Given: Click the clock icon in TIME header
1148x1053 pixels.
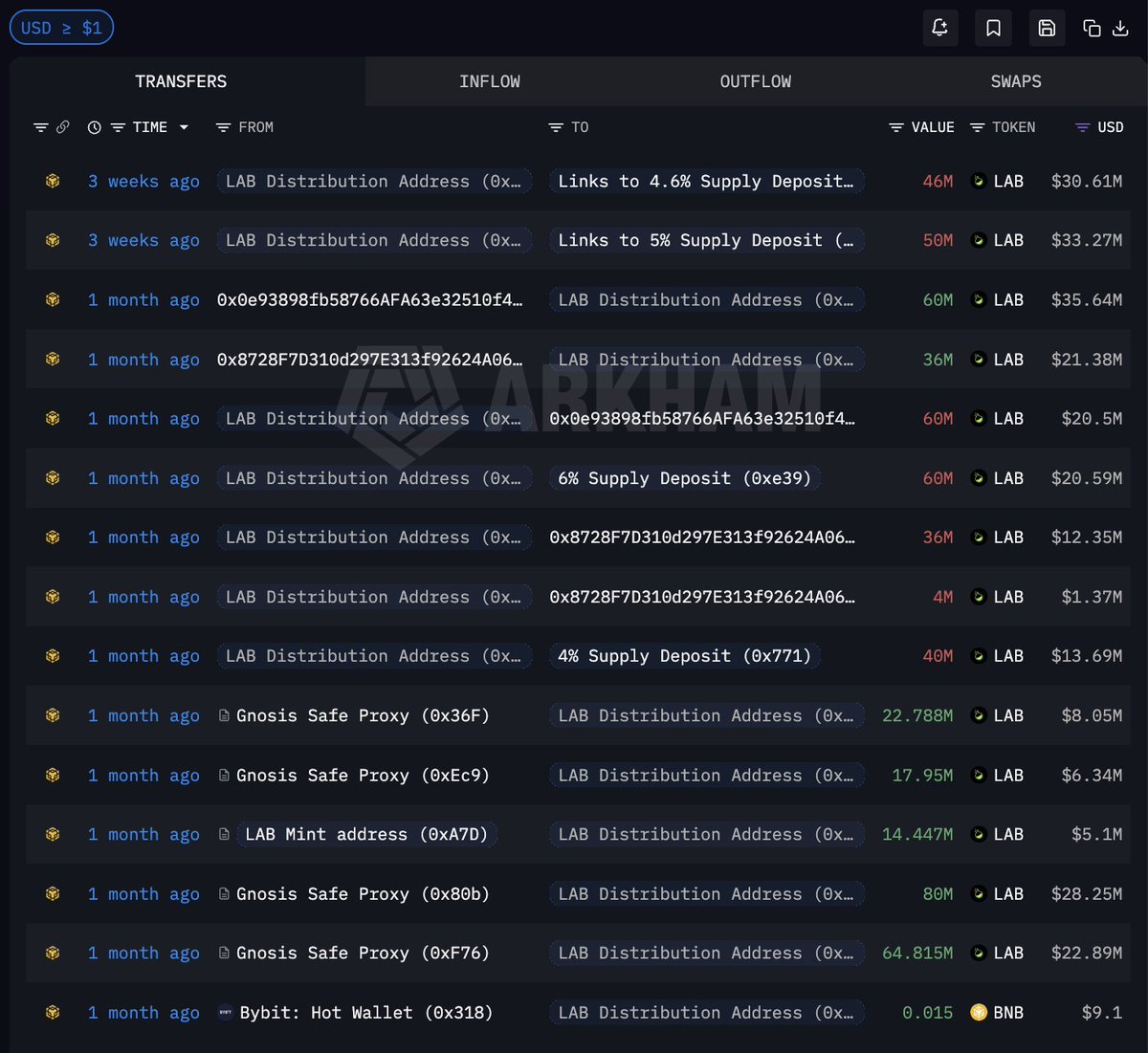Looking at the screenshot, I should coord(94,127).
